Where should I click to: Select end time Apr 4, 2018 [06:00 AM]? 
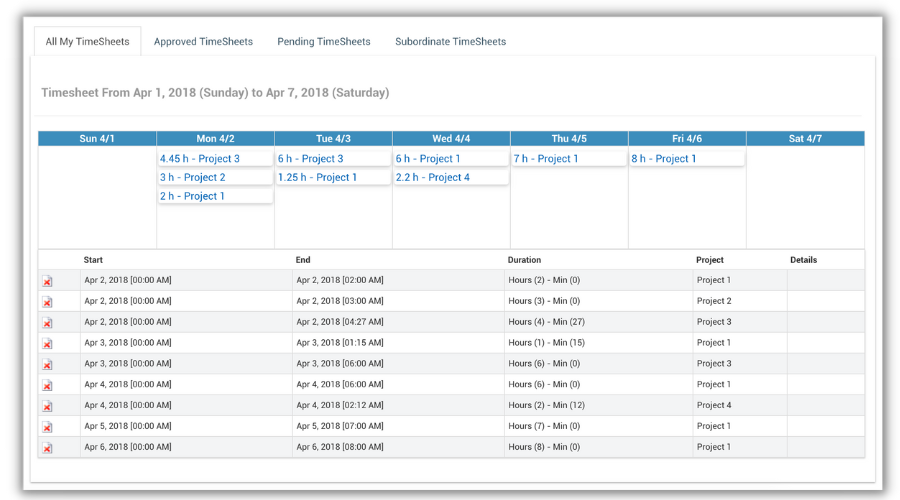pos(340,384)
